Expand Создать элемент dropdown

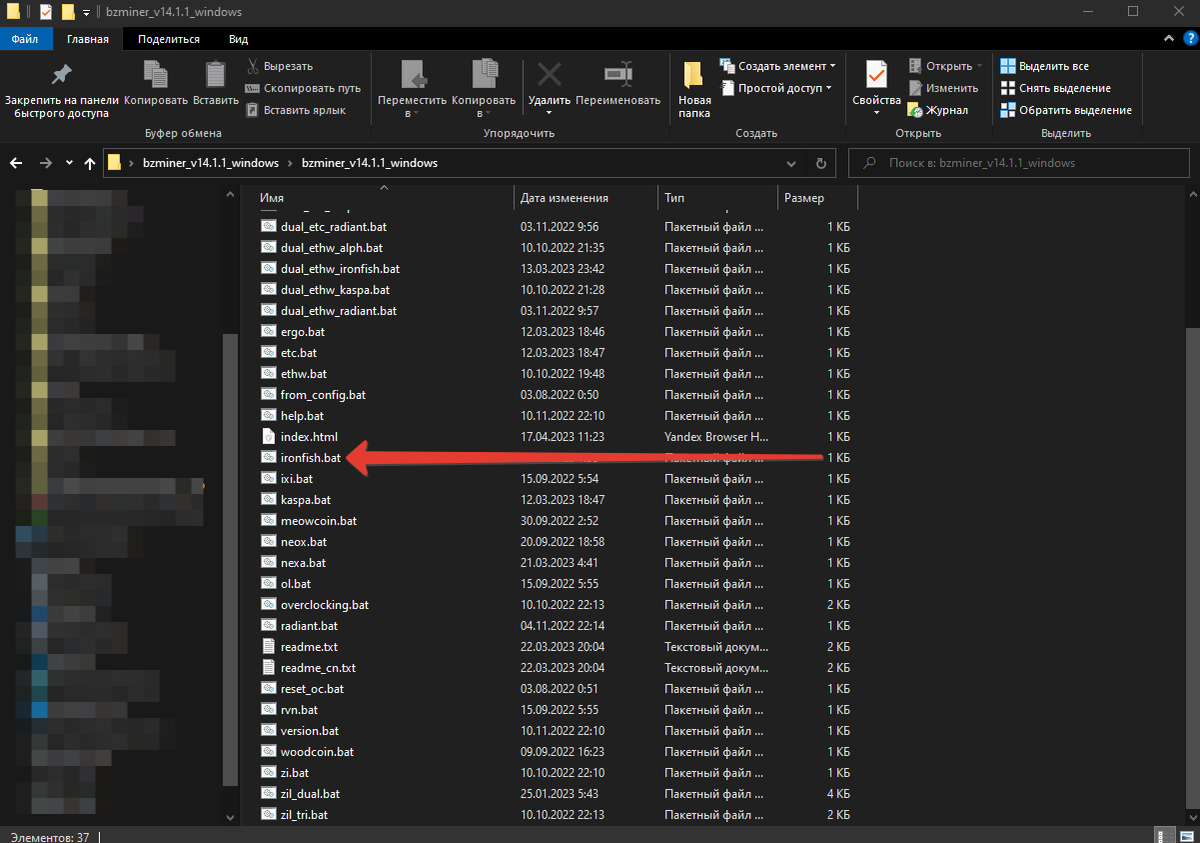coord(777,66)
